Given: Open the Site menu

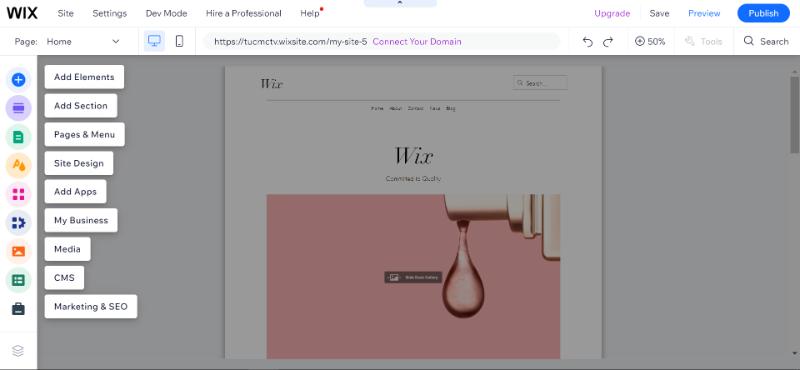Looking at the screenshot, I should 65,13.
